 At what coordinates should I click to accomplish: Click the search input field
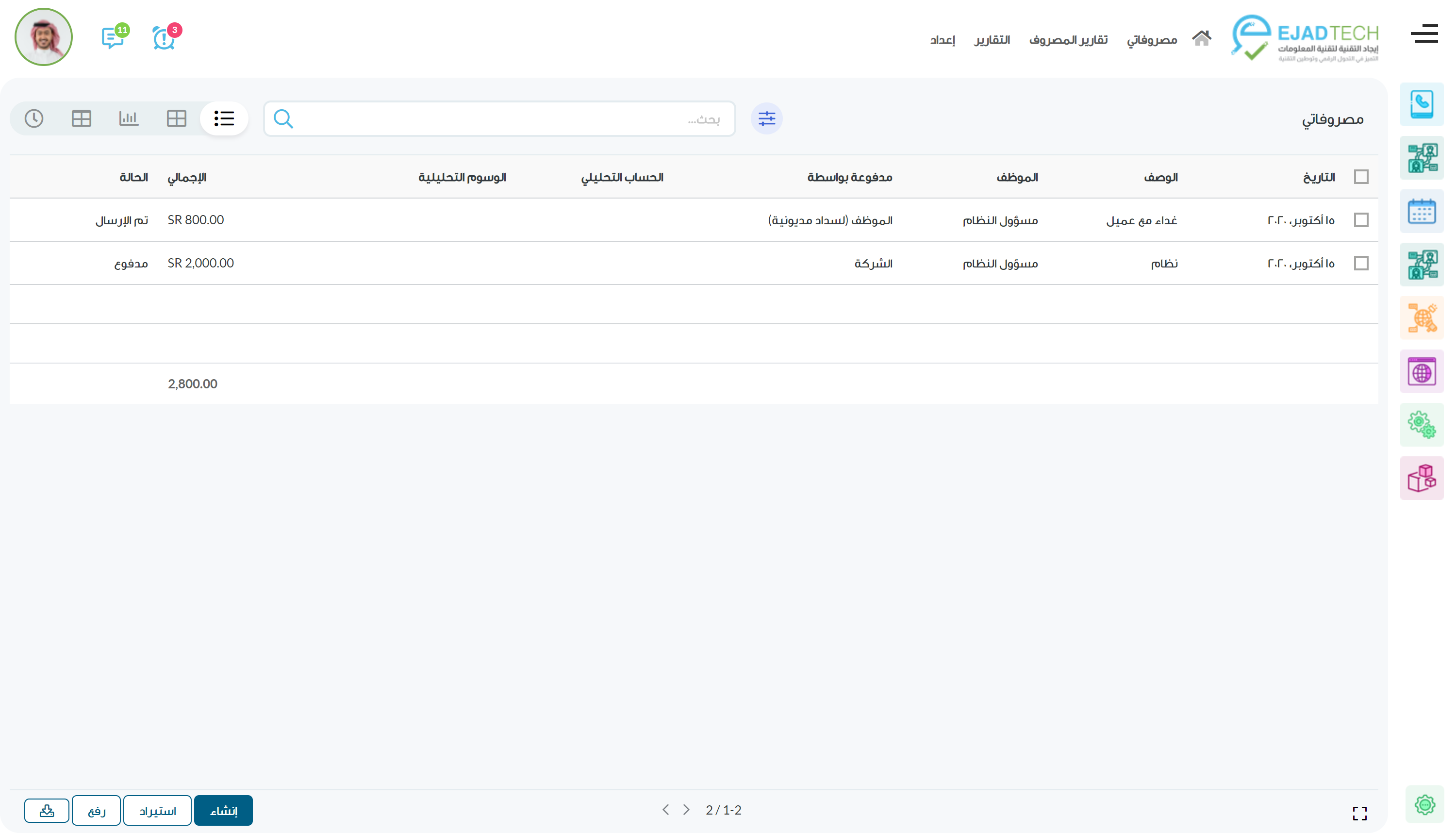(498, 119)
